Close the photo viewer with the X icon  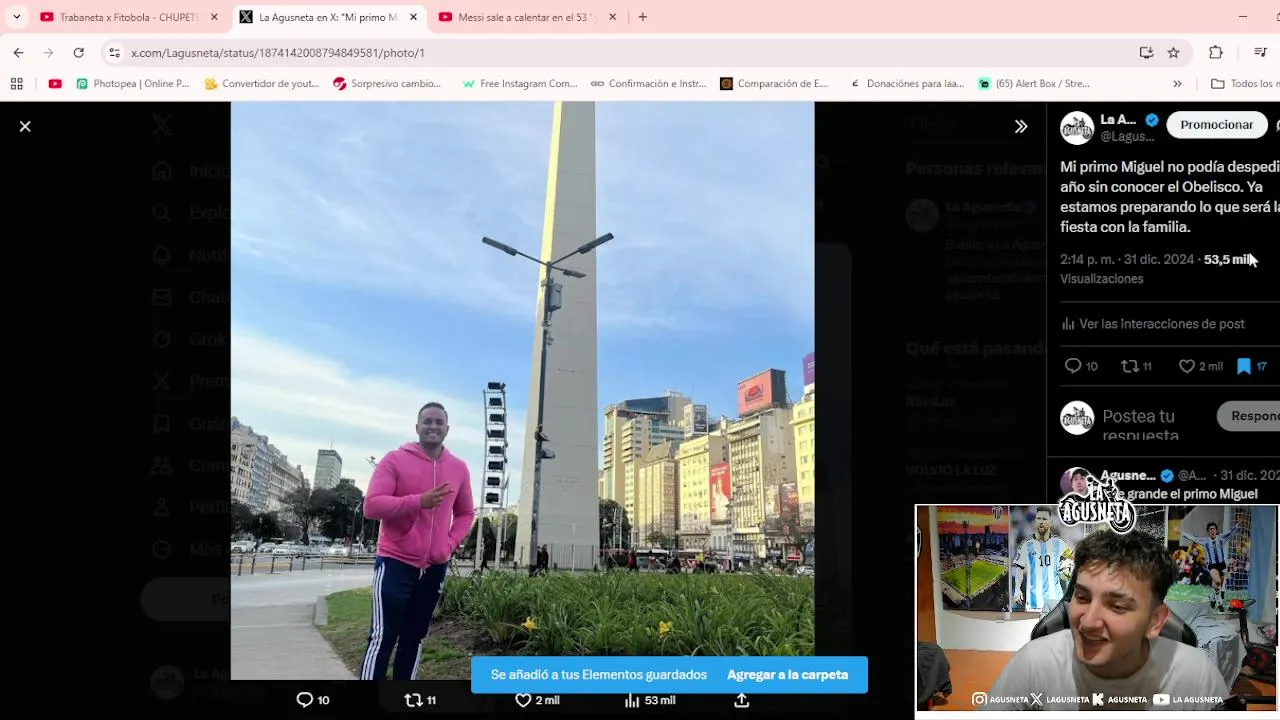(25, 127)
